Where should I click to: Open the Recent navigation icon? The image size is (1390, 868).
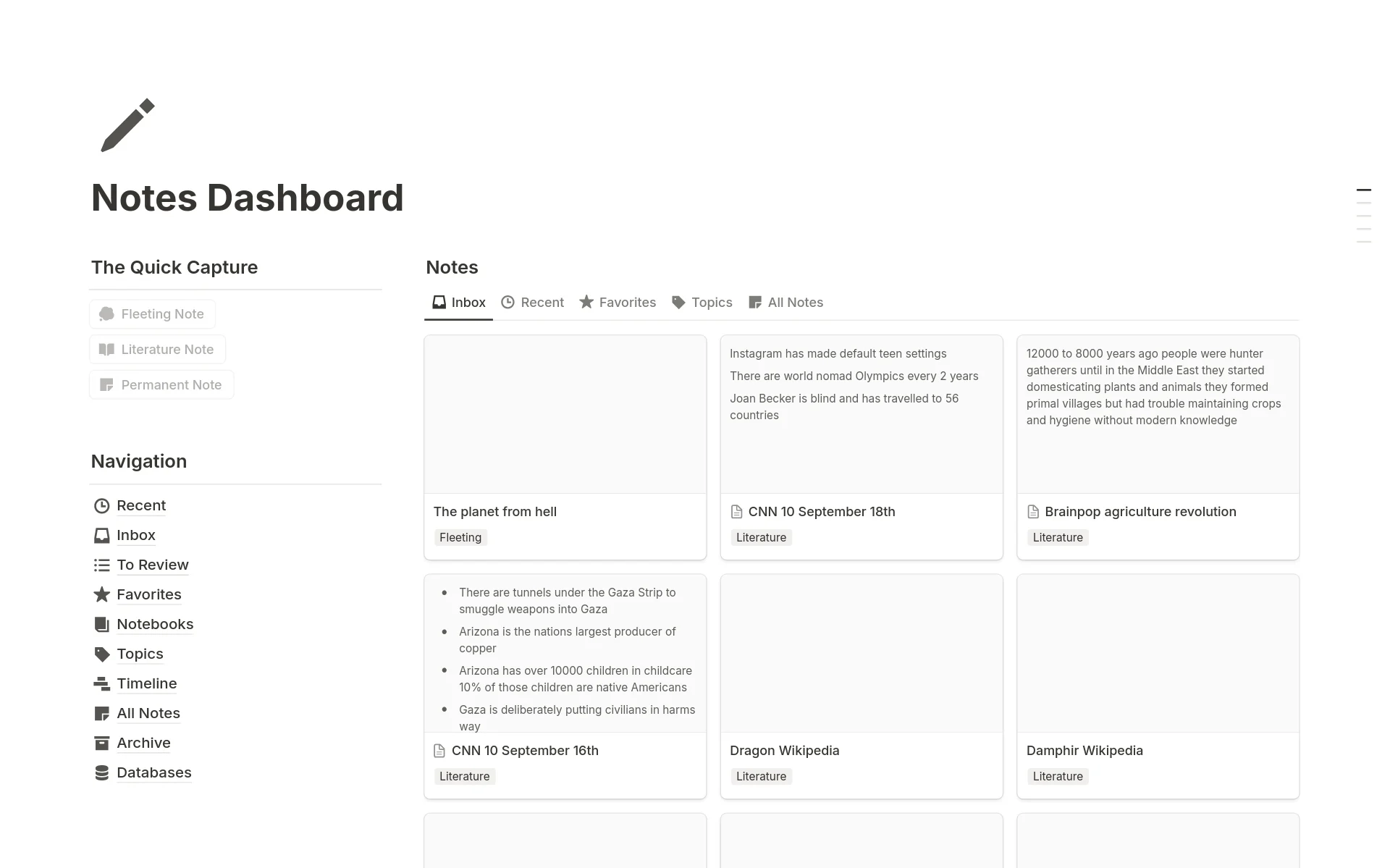[101, 503]
